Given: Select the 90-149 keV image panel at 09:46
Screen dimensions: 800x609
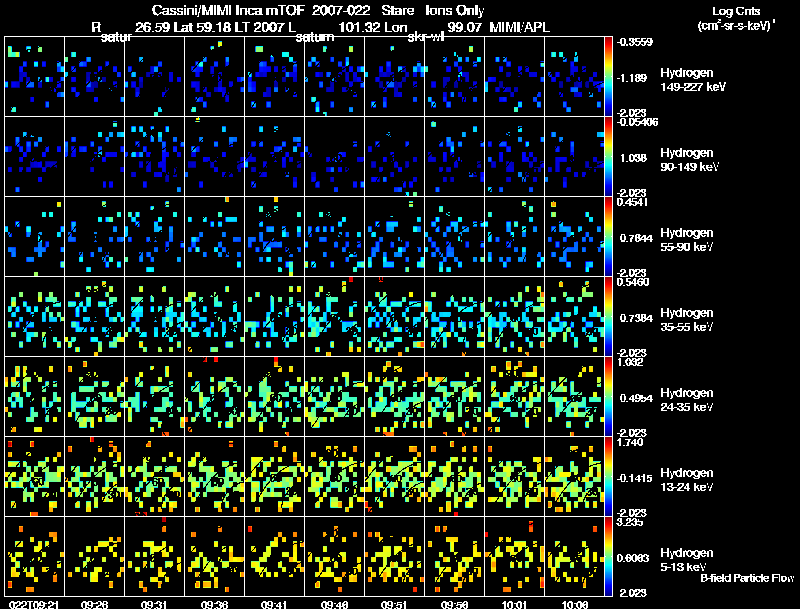Looking at the screenshot, I should tap(334, 156).
